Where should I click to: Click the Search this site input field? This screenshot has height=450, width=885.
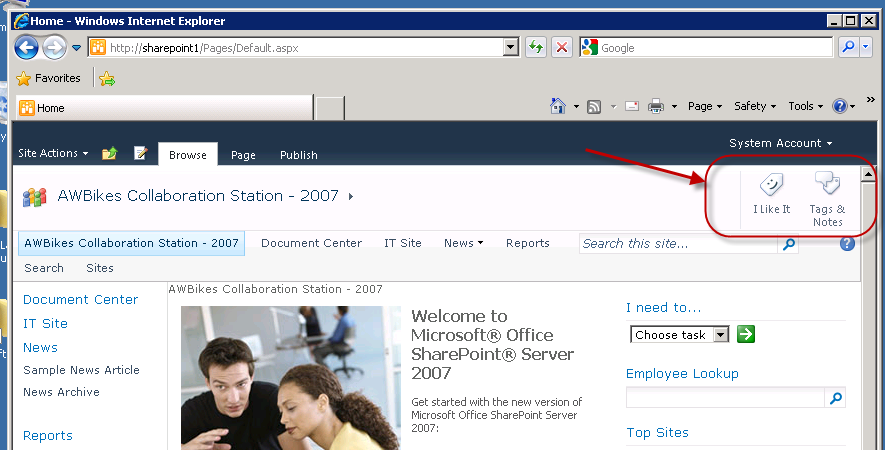coord(678,244)
